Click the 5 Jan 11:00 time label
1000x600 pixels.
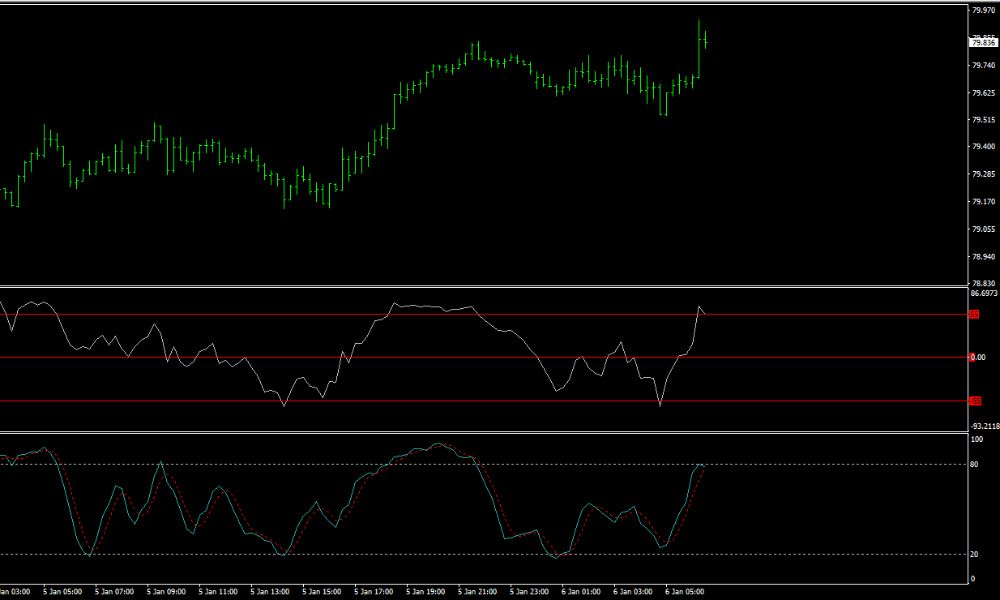coord(218,592)
